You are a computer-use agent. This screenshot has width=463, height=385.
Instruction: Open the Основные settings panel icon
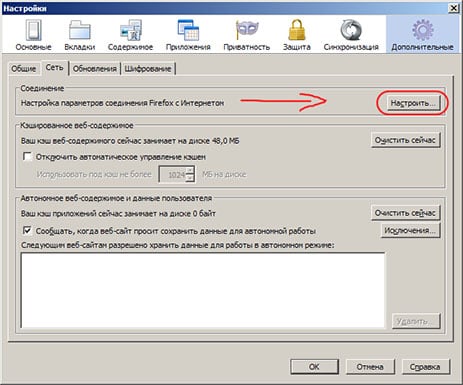tap(33, 30)
